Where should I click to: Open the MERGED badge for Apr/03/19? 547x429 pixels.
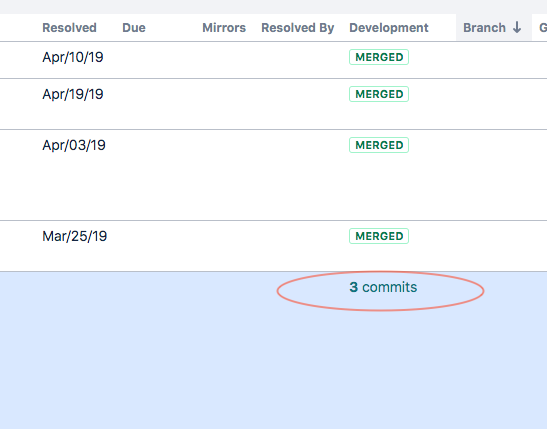pos(379,145)
